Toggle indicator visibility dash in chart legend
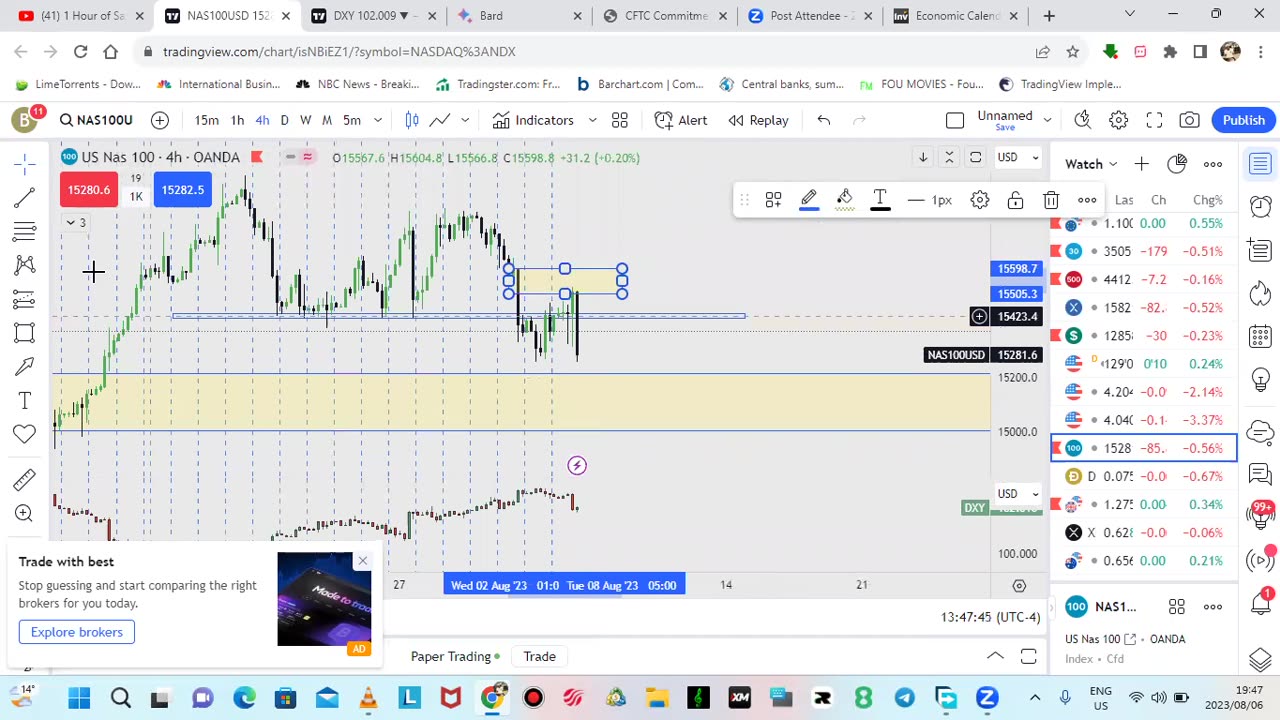The width and height of the screenshot is (1280, 720). click(290, 157)
